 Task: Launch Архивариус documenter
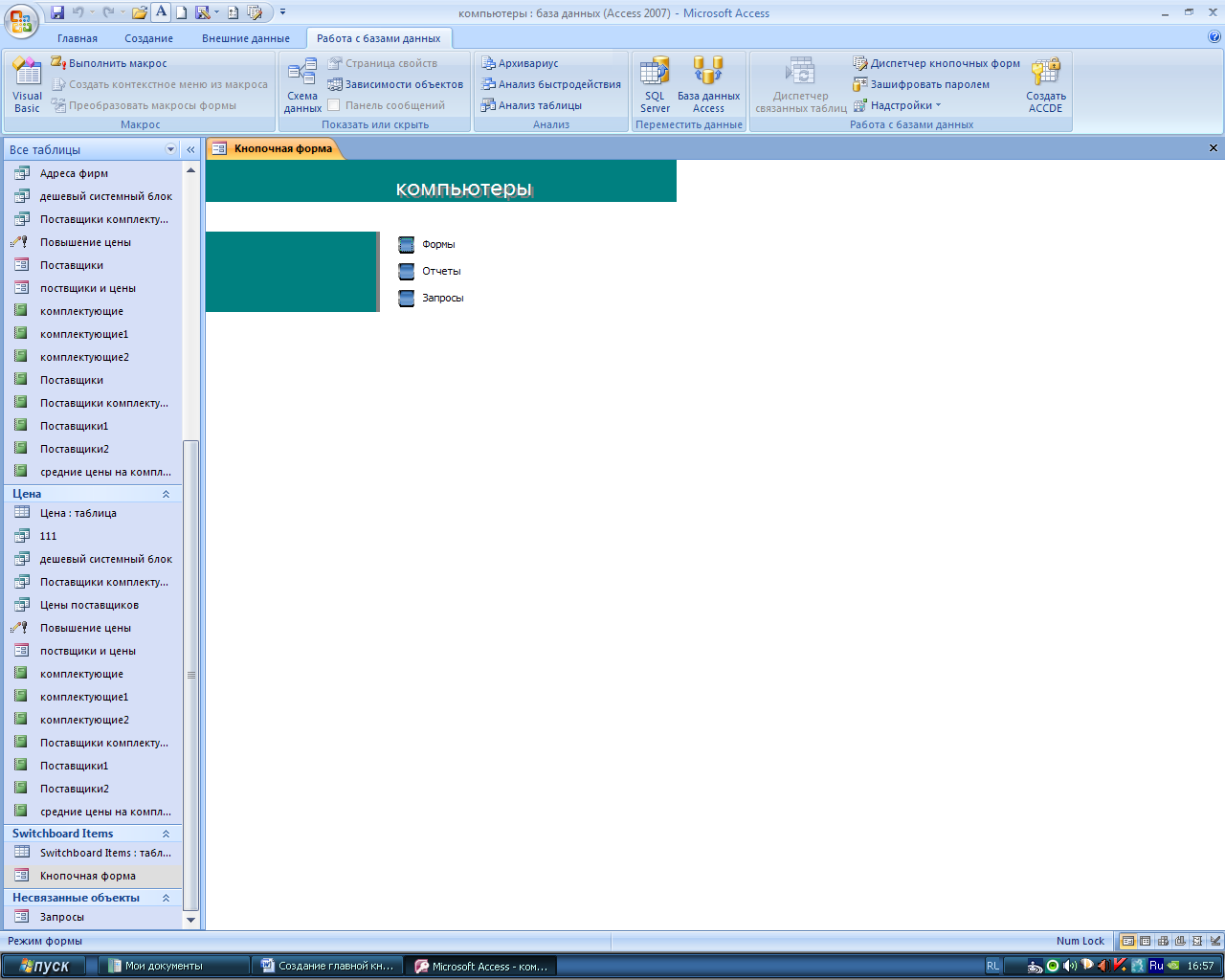(520, 63)
